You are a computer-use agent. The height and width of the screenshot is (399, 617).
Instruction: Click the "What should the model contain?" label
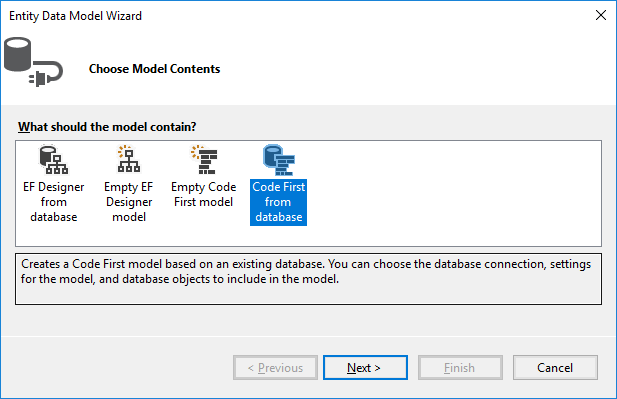pyautogui.click(x=107, y=127)
